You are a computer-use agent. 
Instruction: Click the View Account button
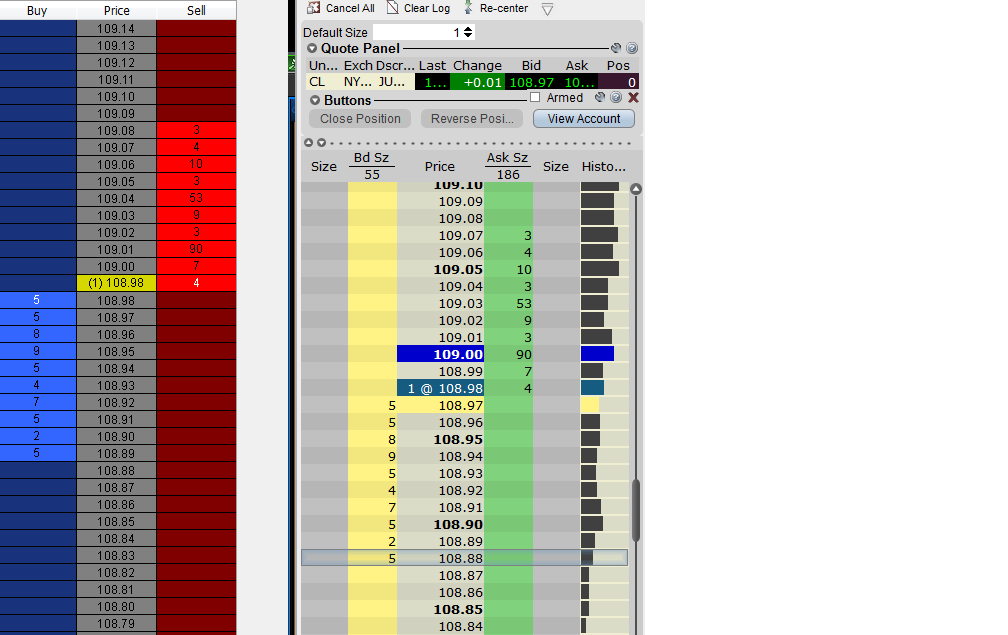pyautogui.click(x=584, y=119)
